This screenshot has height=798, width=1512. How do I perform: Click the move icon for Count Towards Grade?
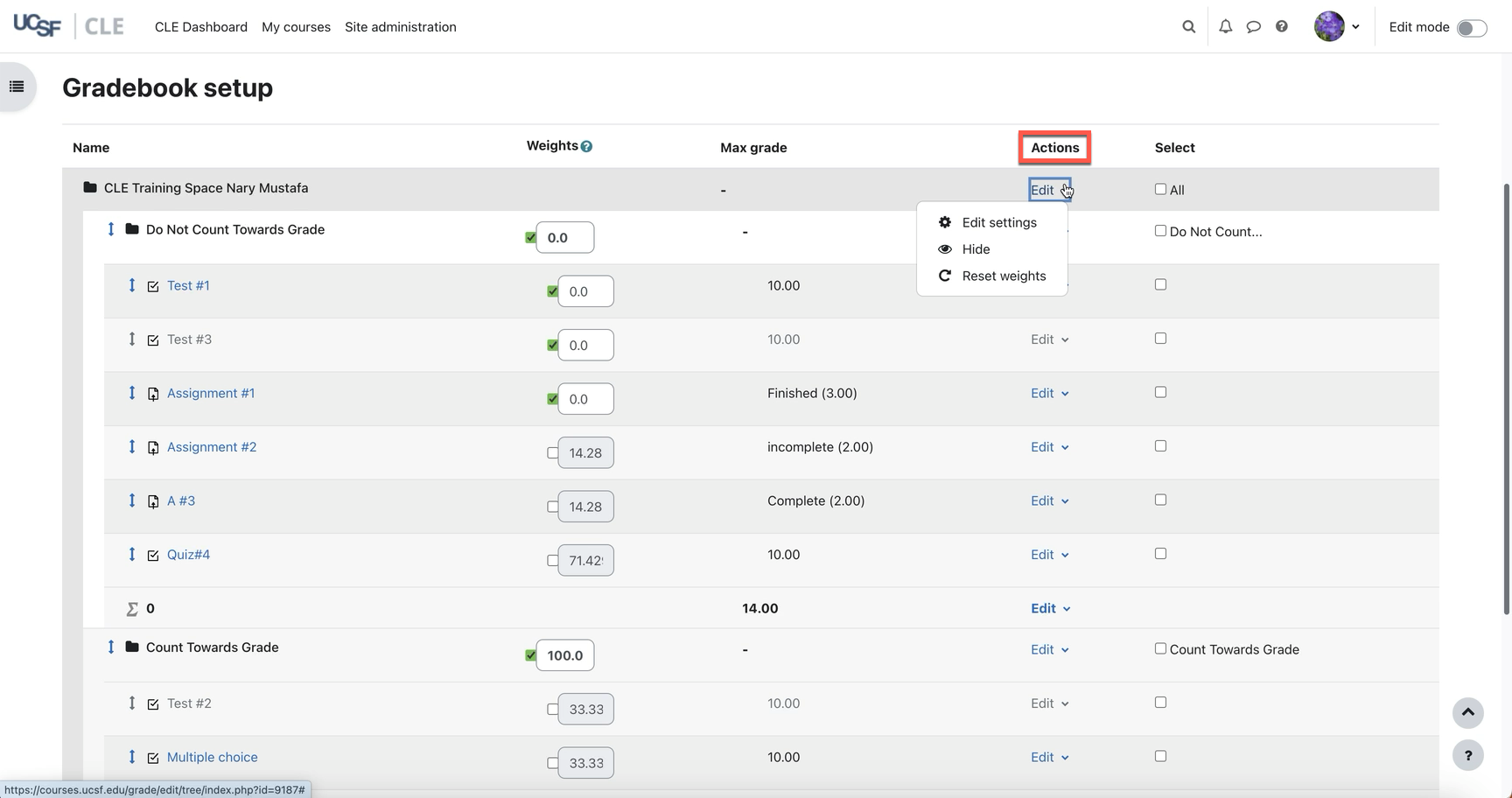pos(111,647)
